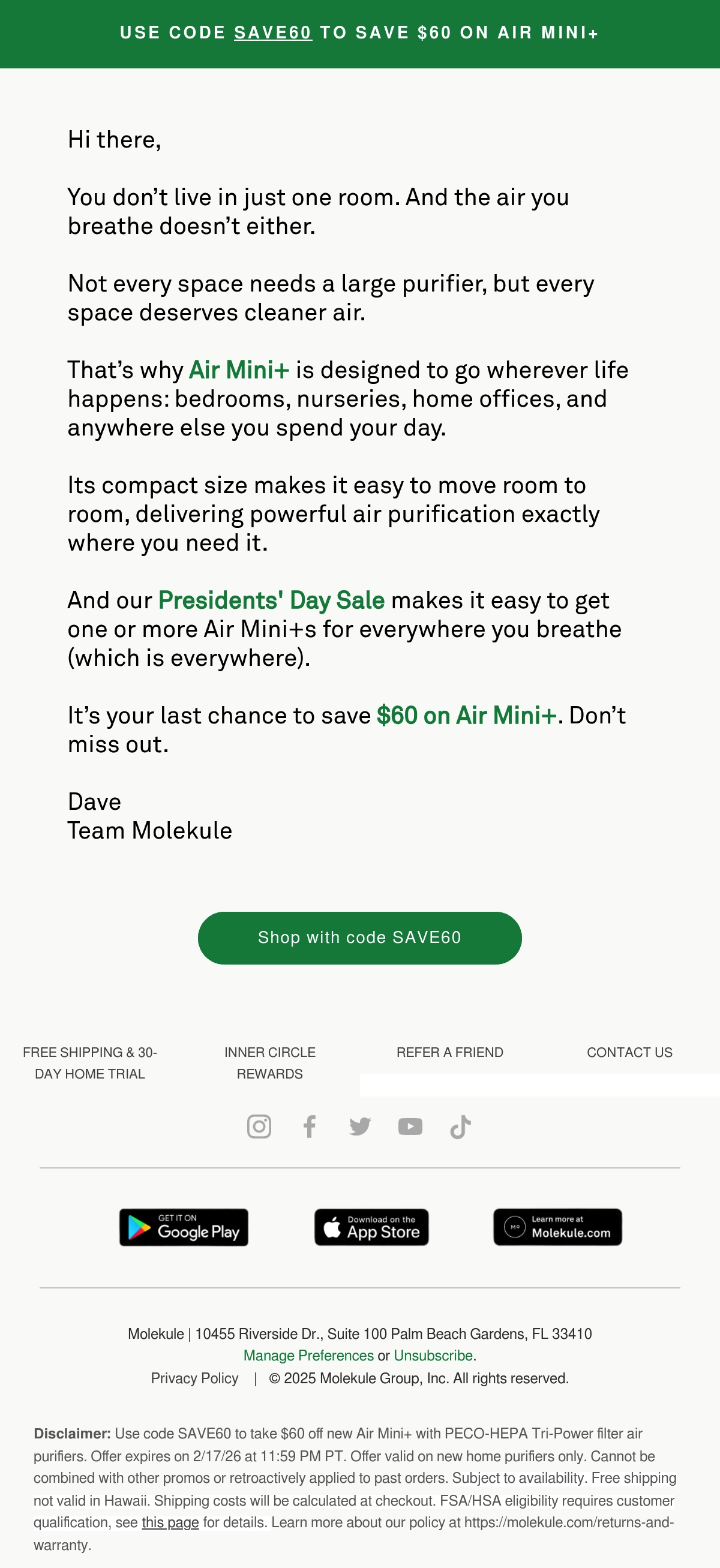This screenshot has height=1568, width=720.
Task: Open the YouTube social icon
Action: (410, 1126)
